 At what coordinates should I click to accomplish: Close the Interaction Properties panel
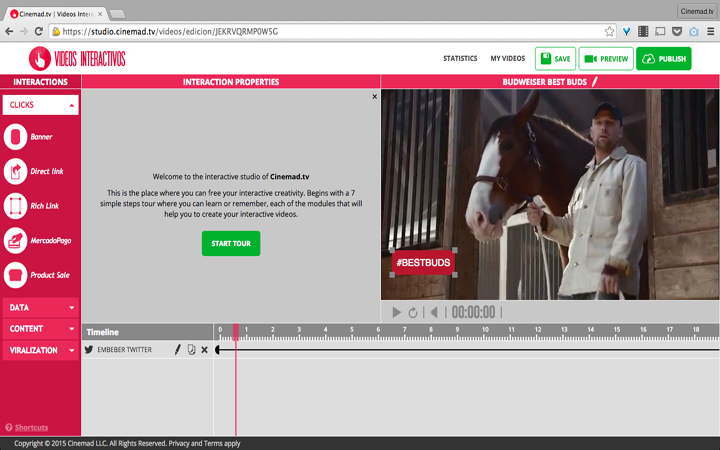[x=375, y=96]
